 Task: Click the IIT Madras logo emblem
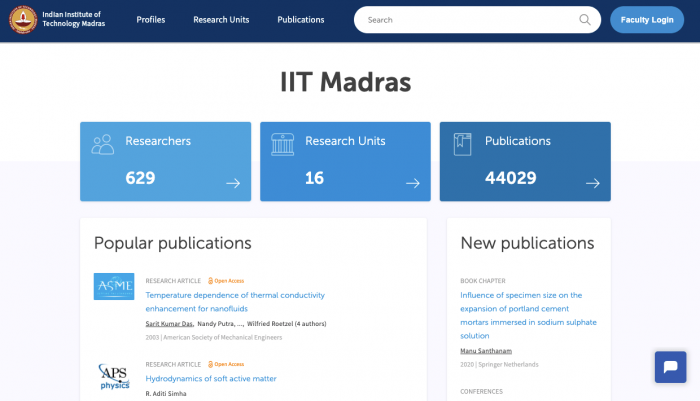click(x=23, y=20)
